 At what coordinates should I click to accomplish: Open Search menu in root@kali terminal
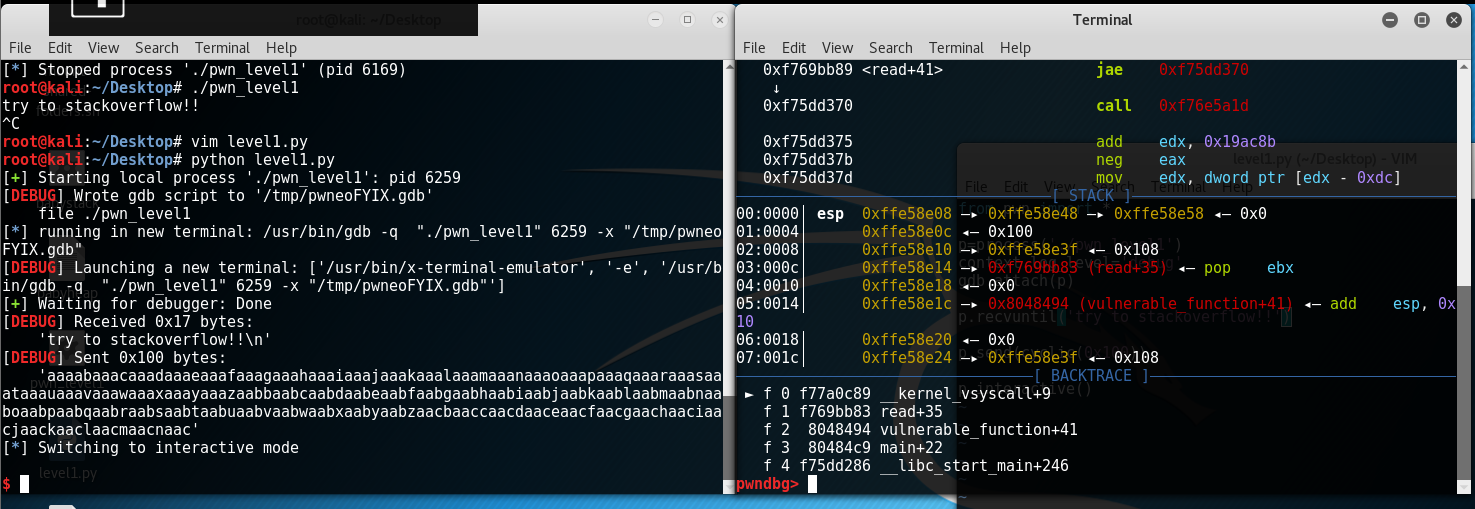pos(157,47)
